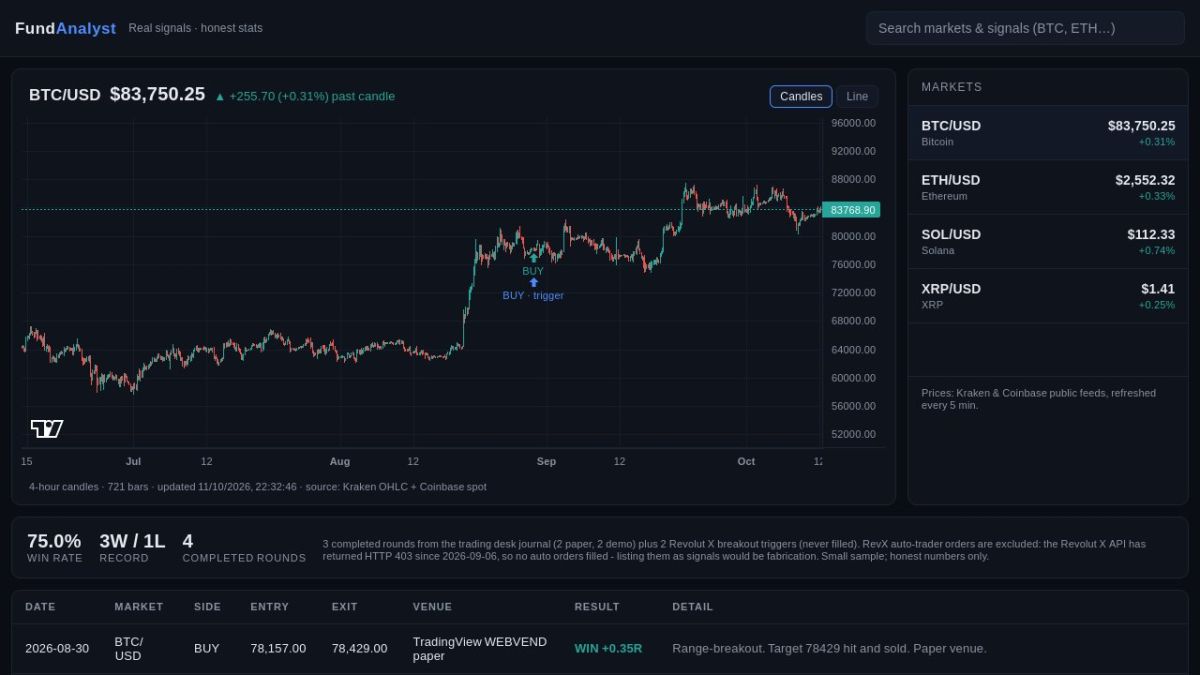The height and width of the screenshot is (675, 1200).
Task: Click the Sep label on time axis
Action: (546, 461)
